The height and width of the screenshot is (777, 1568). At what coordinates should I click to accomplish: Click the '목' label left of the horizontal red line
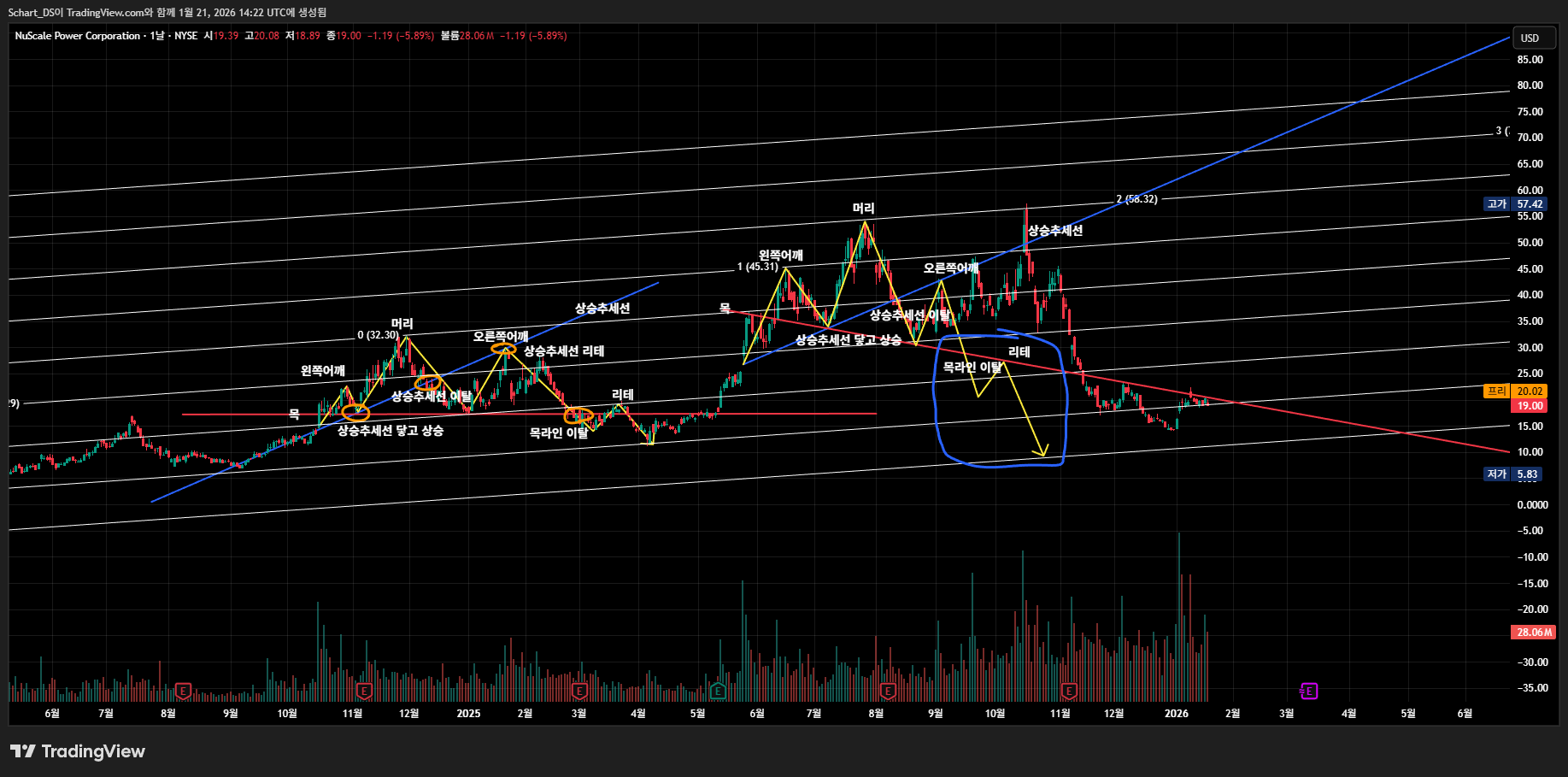click(294, 414)
